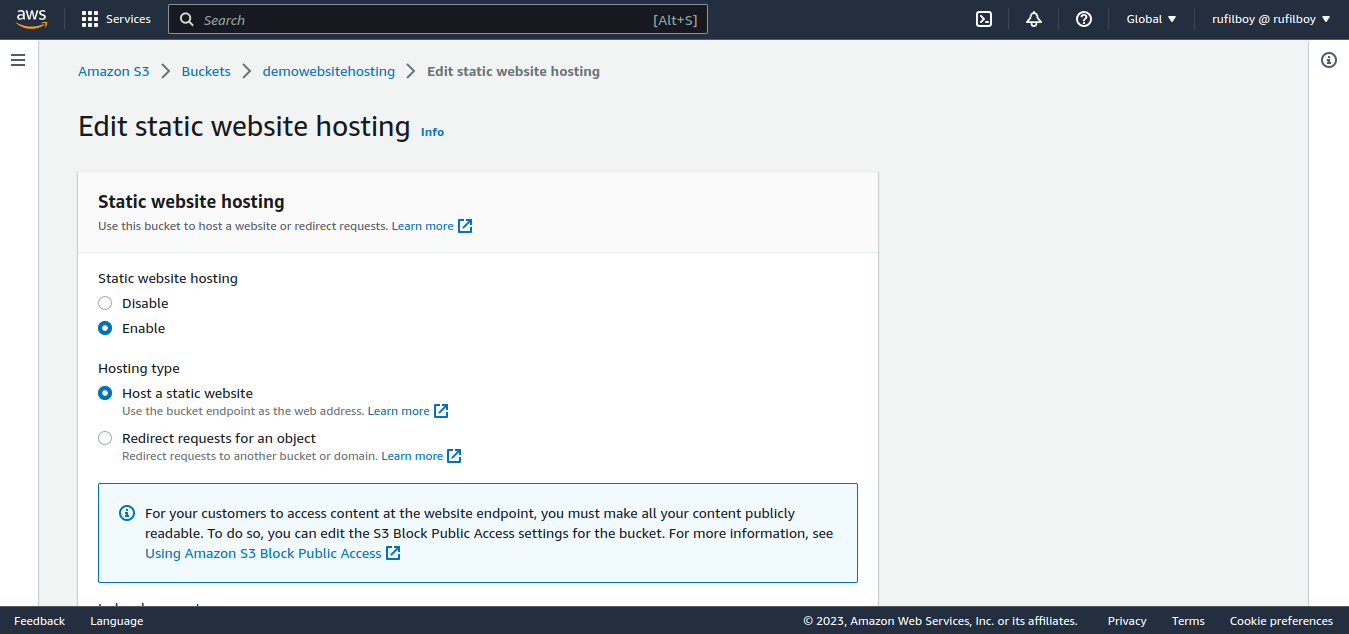Screen dimensions: 1349x634
Task: Open the right-side info panel icon
Action: [x=1329, y=60]
